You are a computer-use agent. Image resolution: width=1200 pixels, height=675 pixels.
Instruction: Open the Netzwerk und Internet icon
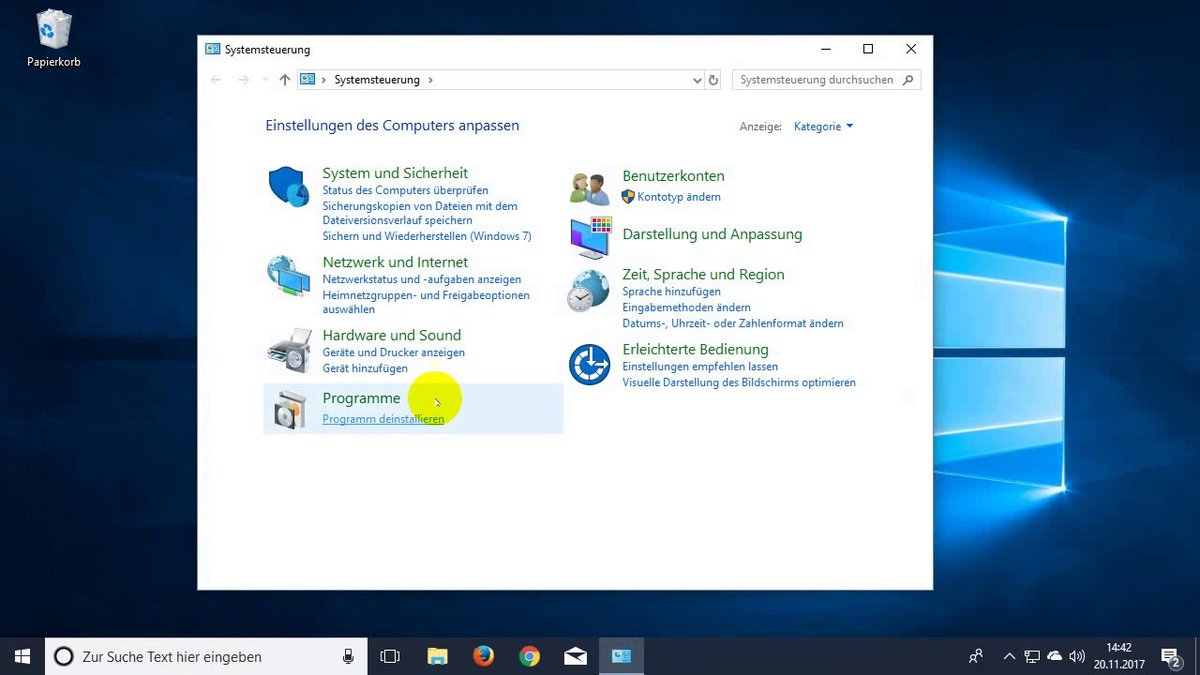point(289,277)
